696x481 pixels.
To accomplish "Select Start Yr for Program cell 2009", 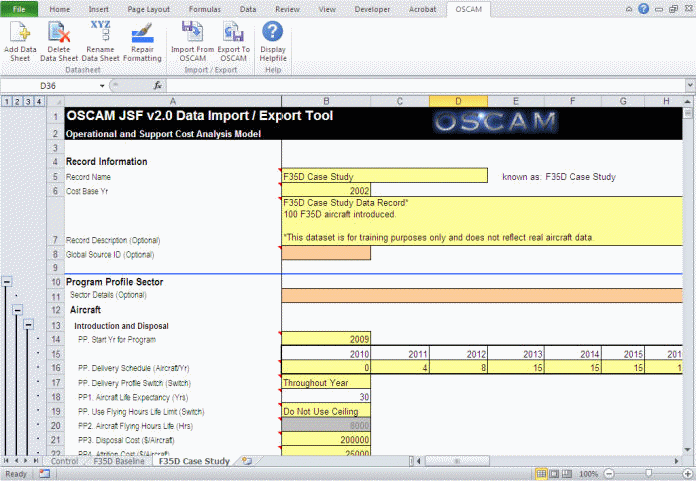I will pos(326,339).
